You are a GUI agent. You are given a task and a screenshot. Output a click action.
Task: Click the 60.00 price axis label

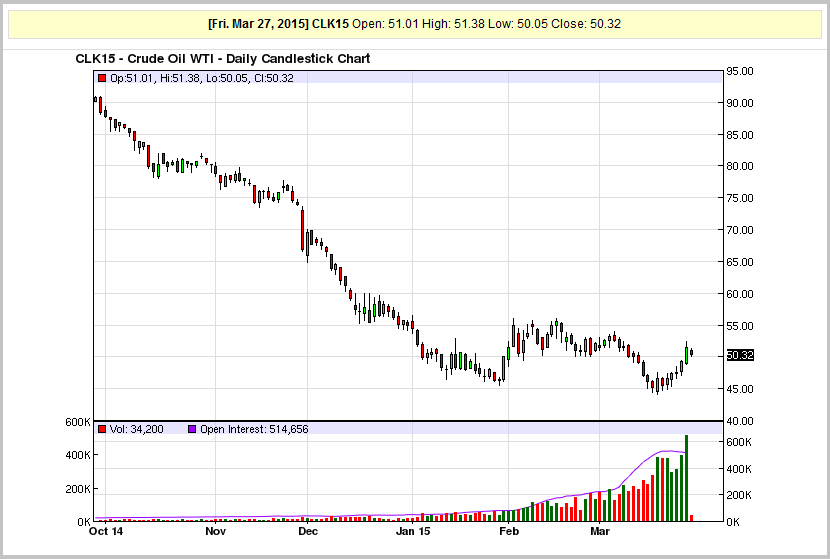pos(739,294)
